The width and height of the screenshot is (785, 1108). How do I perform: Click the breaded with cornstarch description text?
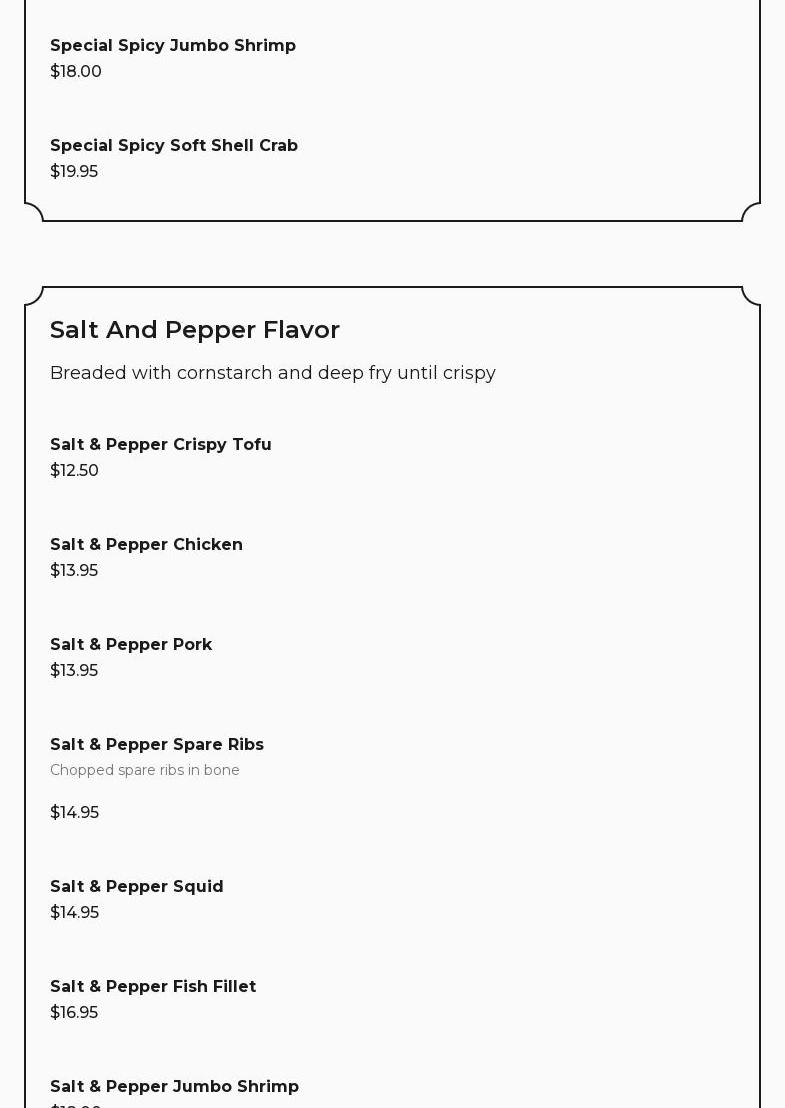(x=273, y=373)
